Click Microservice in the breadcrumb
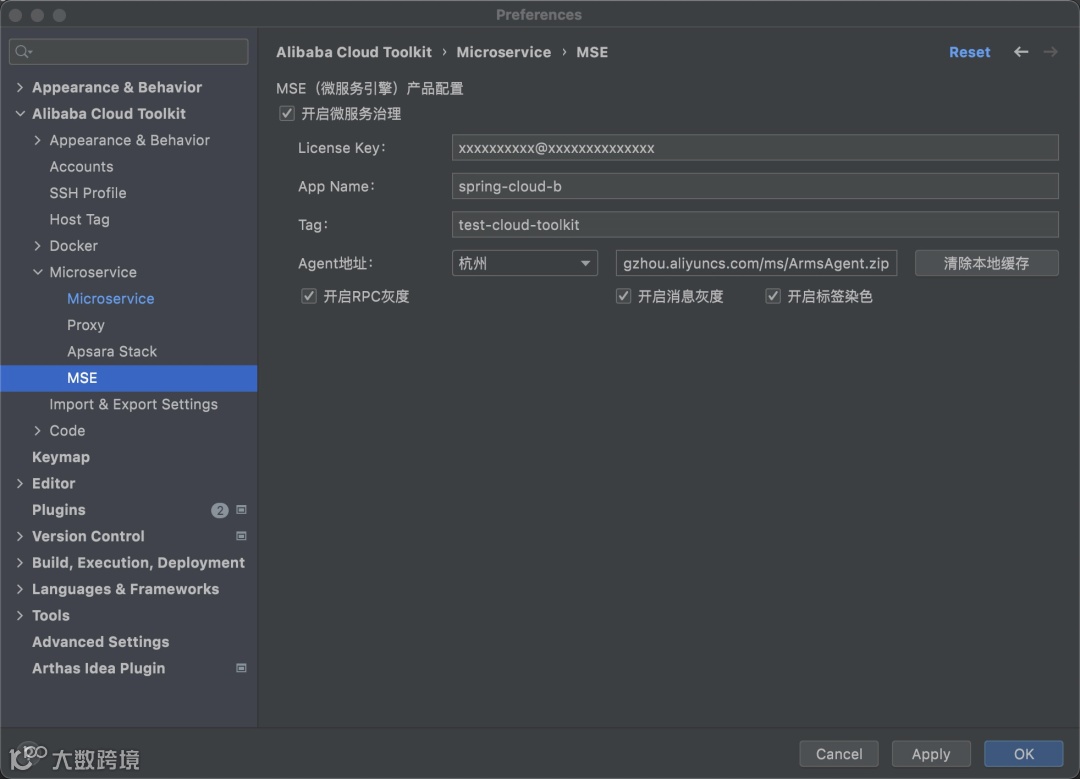Image resolution: width=1080 pixels, height=779 pixels. coord(503,52)
